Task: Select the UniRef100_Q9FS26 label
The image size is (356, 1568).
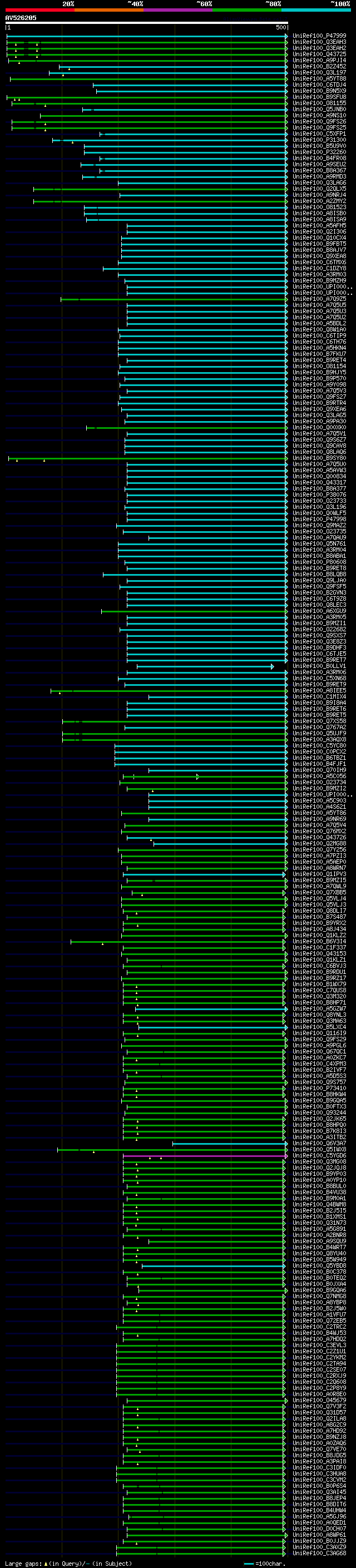Action: (319, 122)
